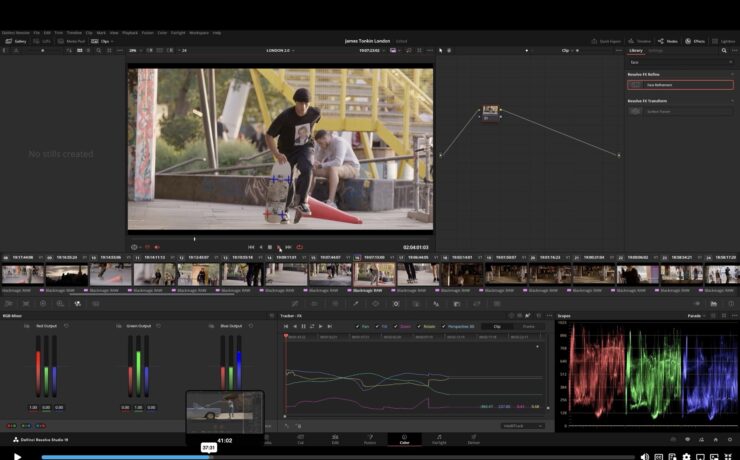Toggle Rotate tracking checkbox
740x460 pixels.
[x=419, y=326]
